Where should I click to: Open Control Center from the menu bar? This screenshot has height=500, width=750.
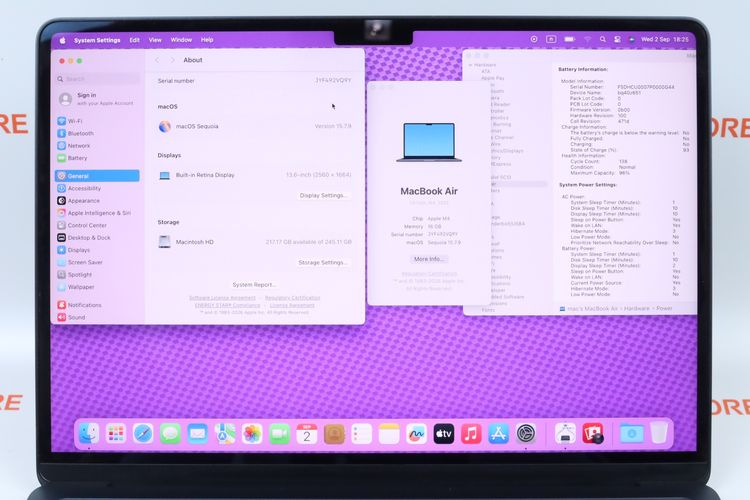click(618, 39)
